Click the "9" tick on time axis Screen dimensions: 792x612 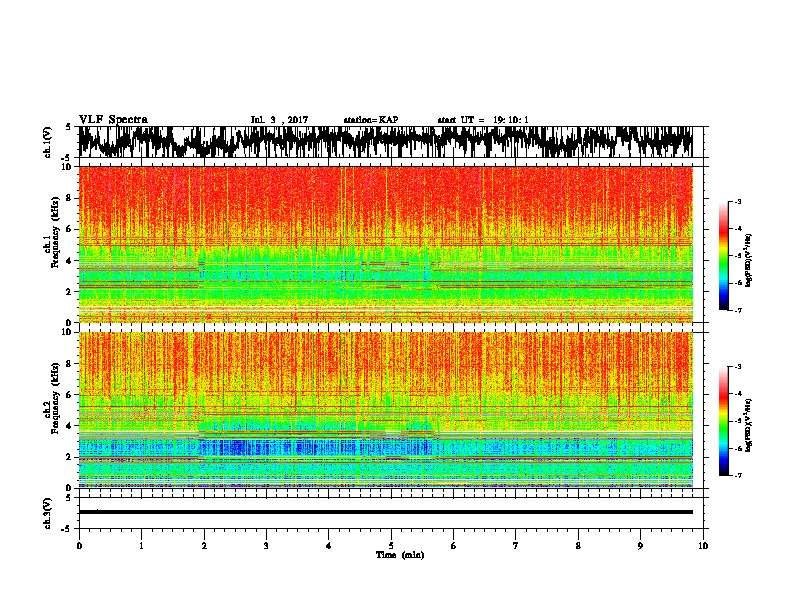pos(640,546)
